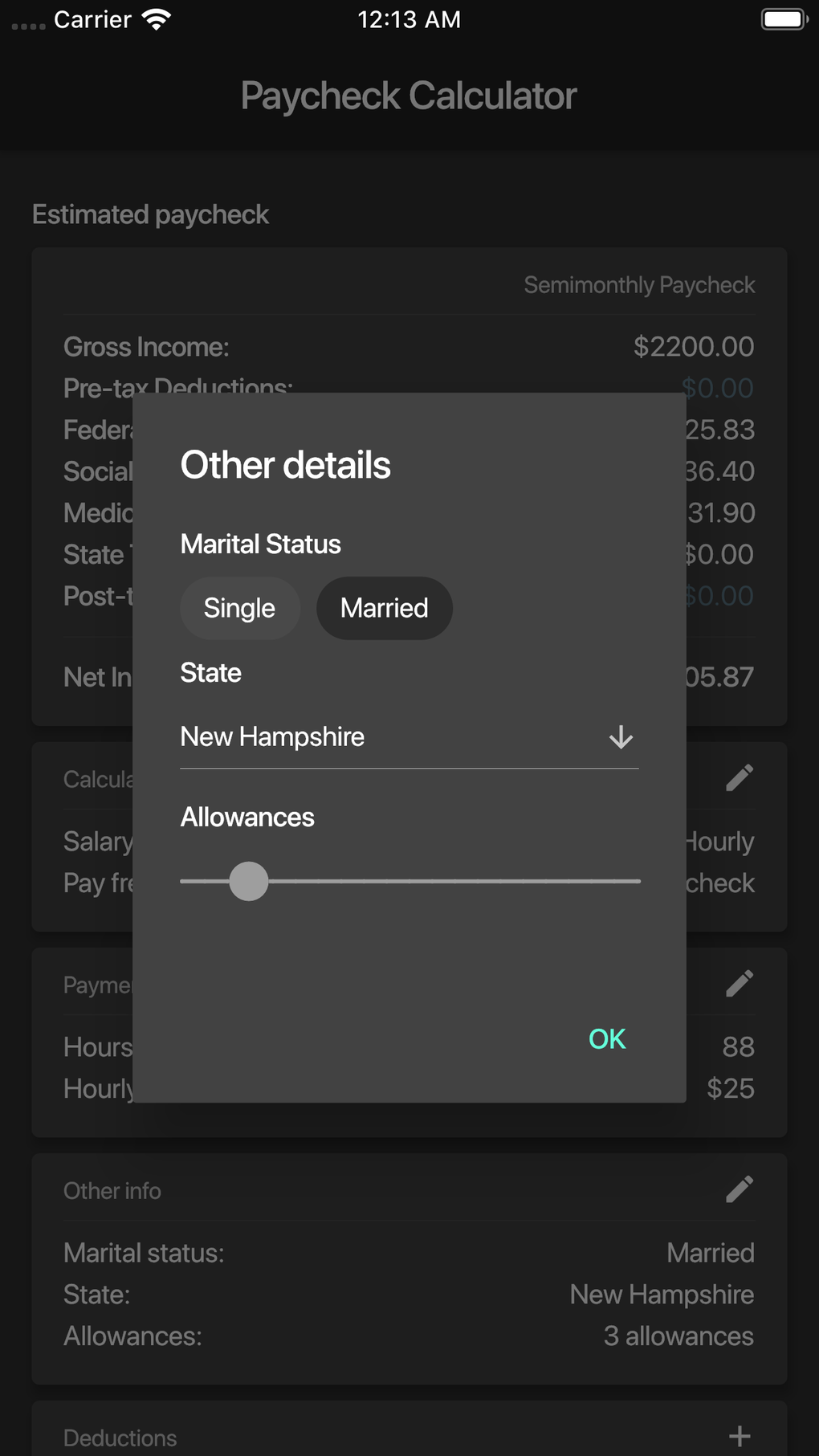Add a deduction with plus icon

coord(740,1436)
